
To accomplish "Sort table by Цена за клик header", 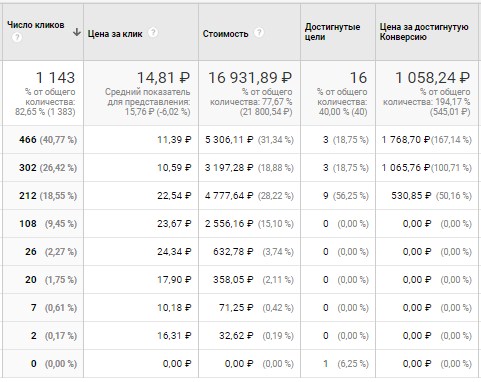I will (115, 34).
